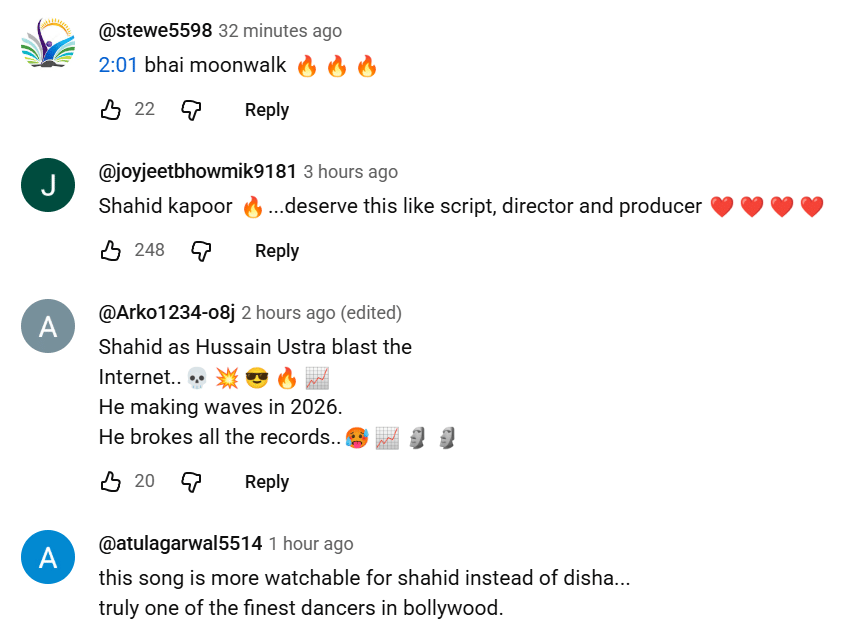Reply to the Shahid kapoor deserve comment

point(277,251)
